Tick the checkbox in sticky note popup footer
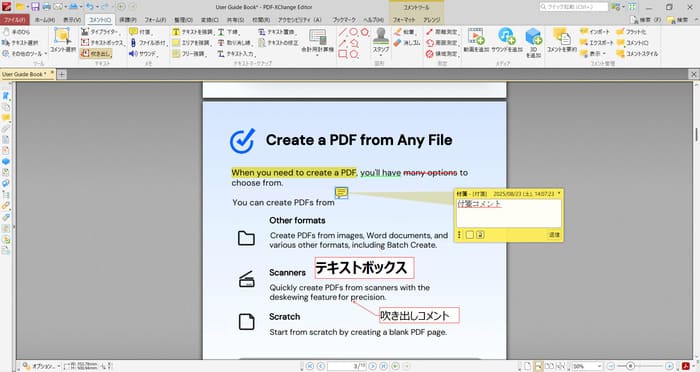The image size is (700, 372). click(x=470, y=235)
